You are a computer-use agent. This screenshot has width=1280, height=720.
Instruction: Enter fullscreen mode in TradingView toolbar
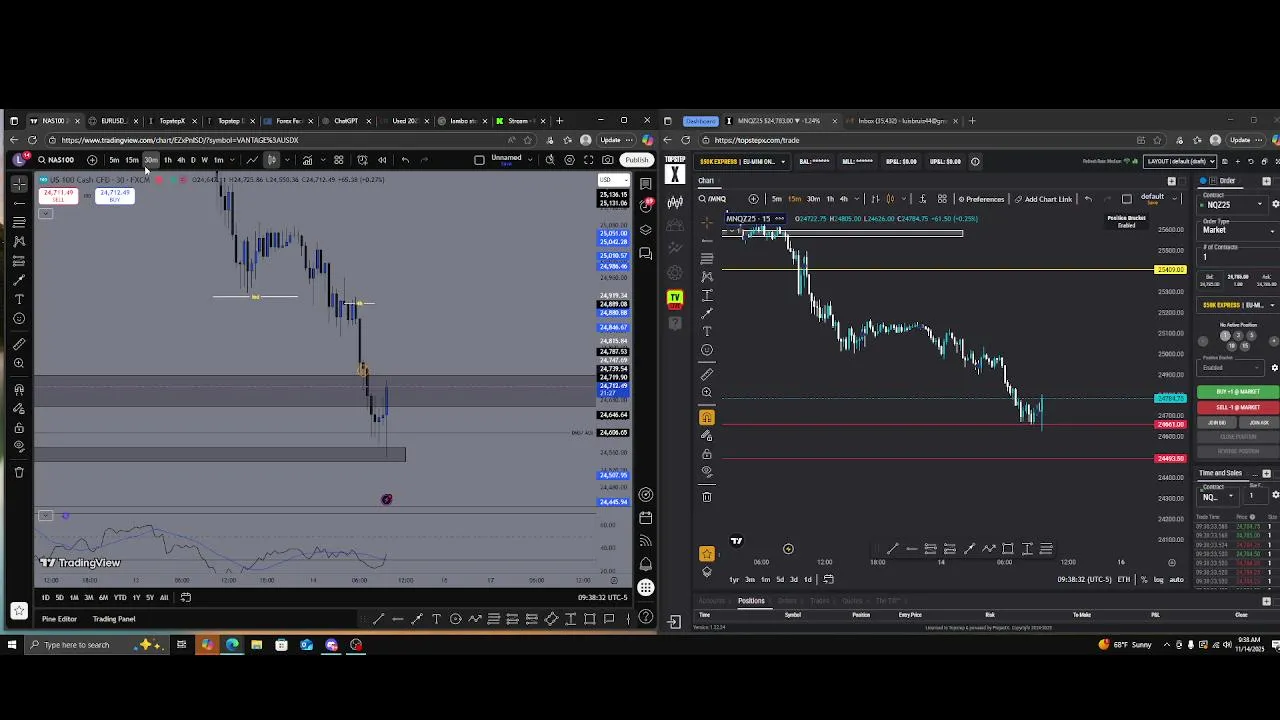tap(588, 160)
